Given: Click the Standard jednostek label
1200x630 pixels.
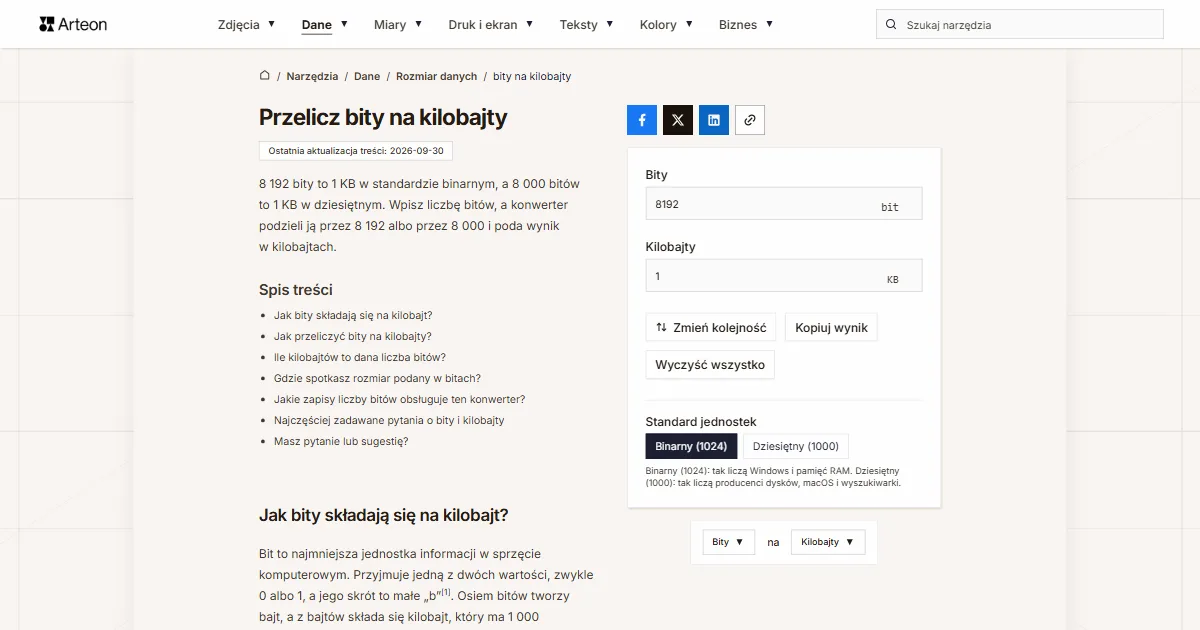Looking at the screenshot, I should click(x=701, y=422).
